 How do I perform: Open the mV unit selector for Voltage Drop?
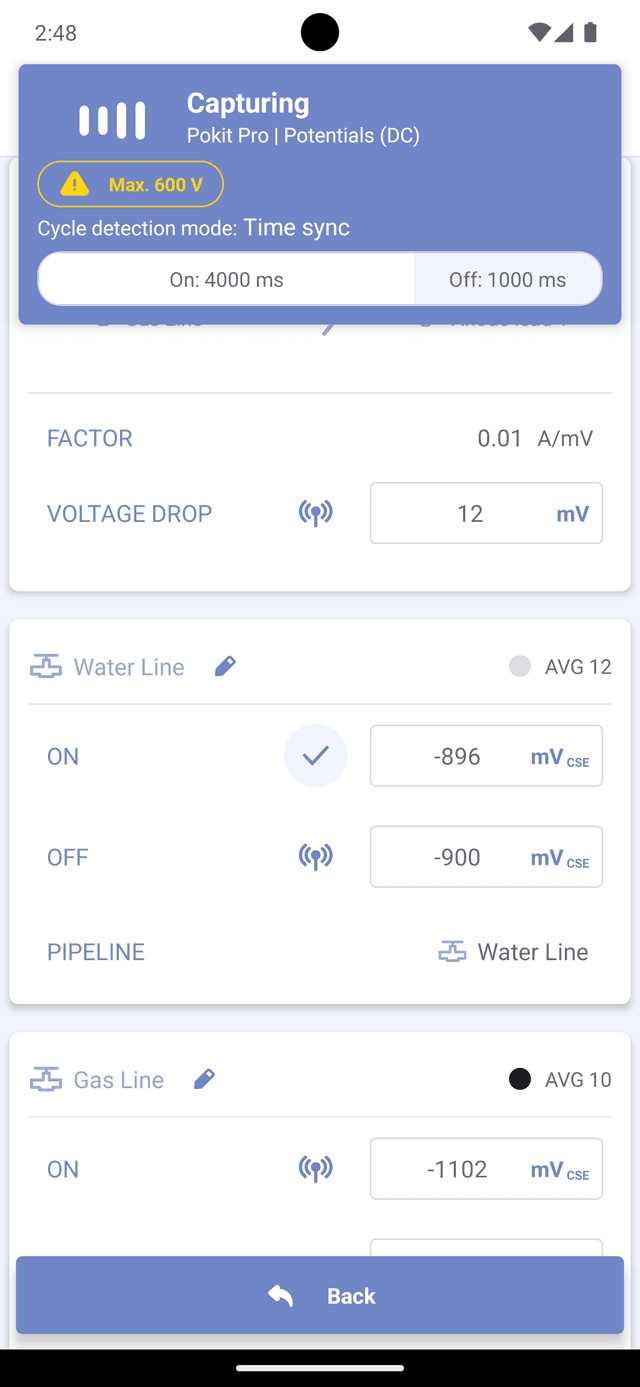click(x=572, y=514)
